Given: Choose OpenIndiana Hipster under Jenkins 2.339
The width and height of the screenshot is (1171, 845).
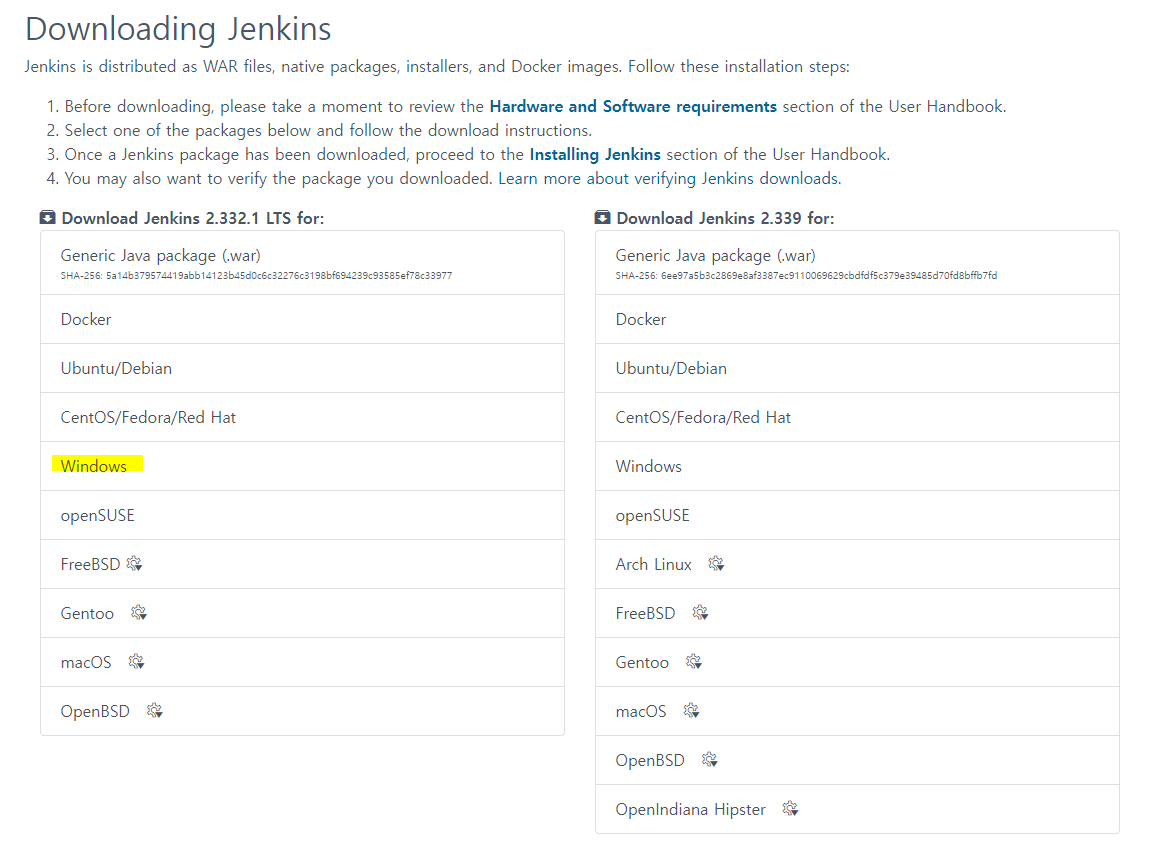Looking at the screenshot, I should [x=857, y=809].
